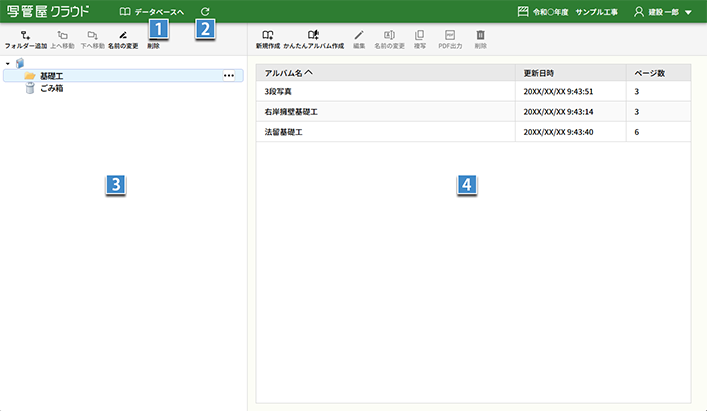
Task: Select the ごみ箱 trash folder
Action: [44, 88]
